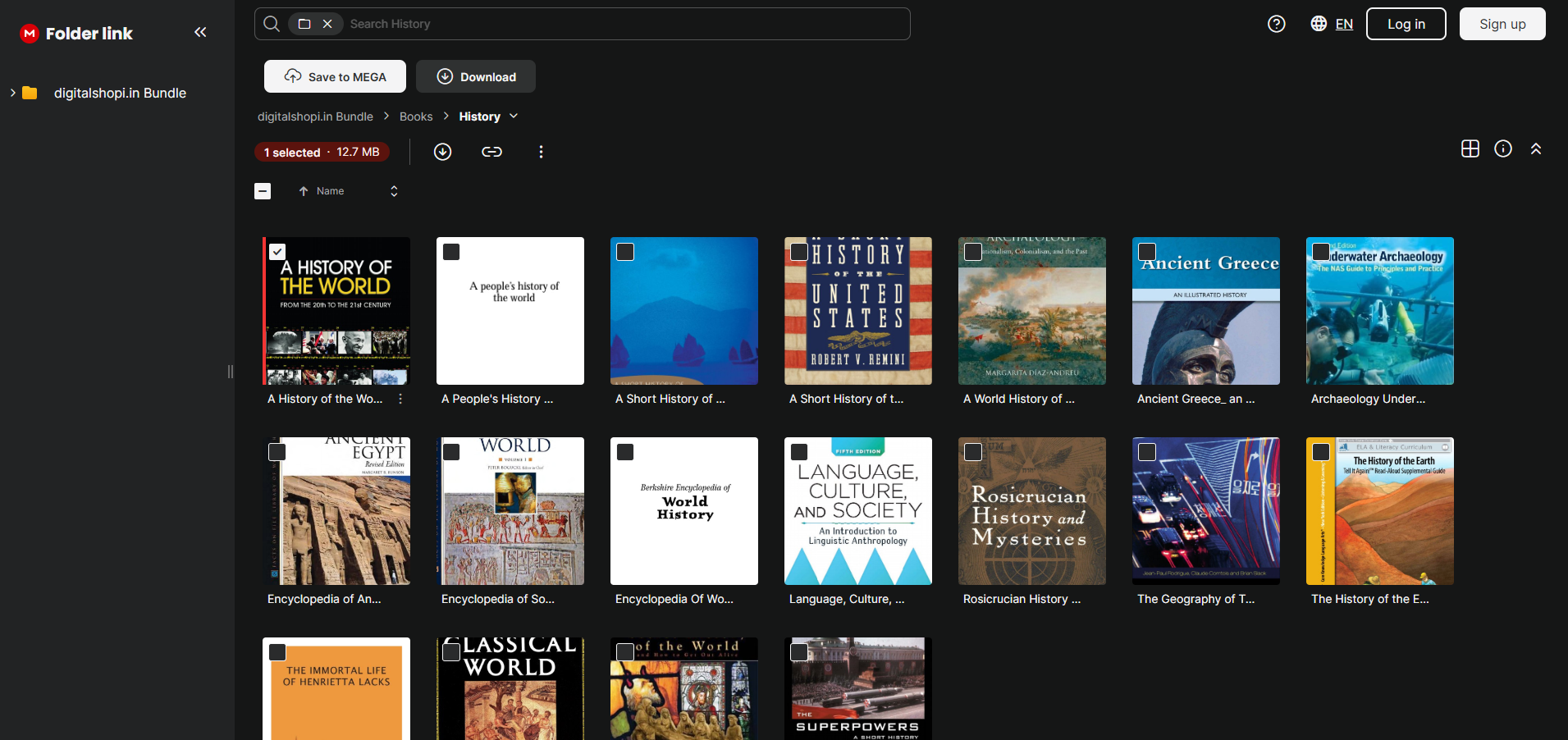1568x740 pixels.
Task: Check the Encyclopedia of Society (WORLD) checkbox
Action: 451,452
